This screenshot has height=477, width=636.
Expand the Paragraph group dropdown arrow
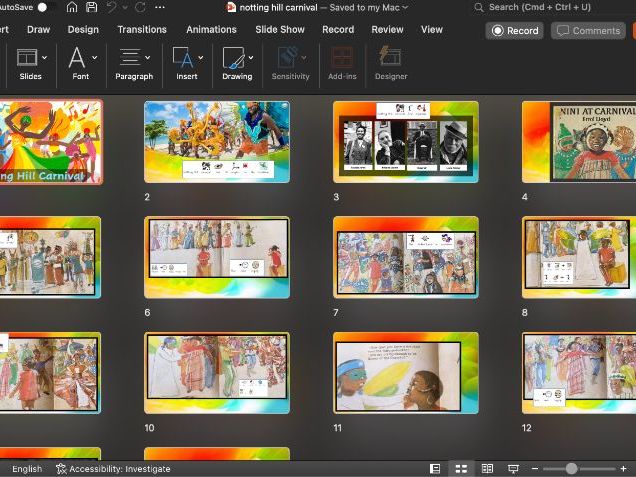click(148, 58)
